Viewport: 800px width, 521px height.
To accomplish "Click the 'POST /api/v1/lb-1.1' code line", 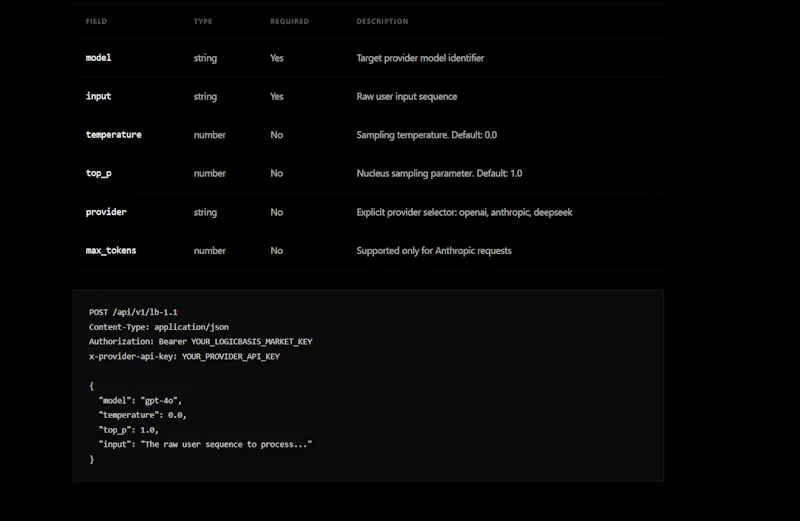I will pos(133,312).
